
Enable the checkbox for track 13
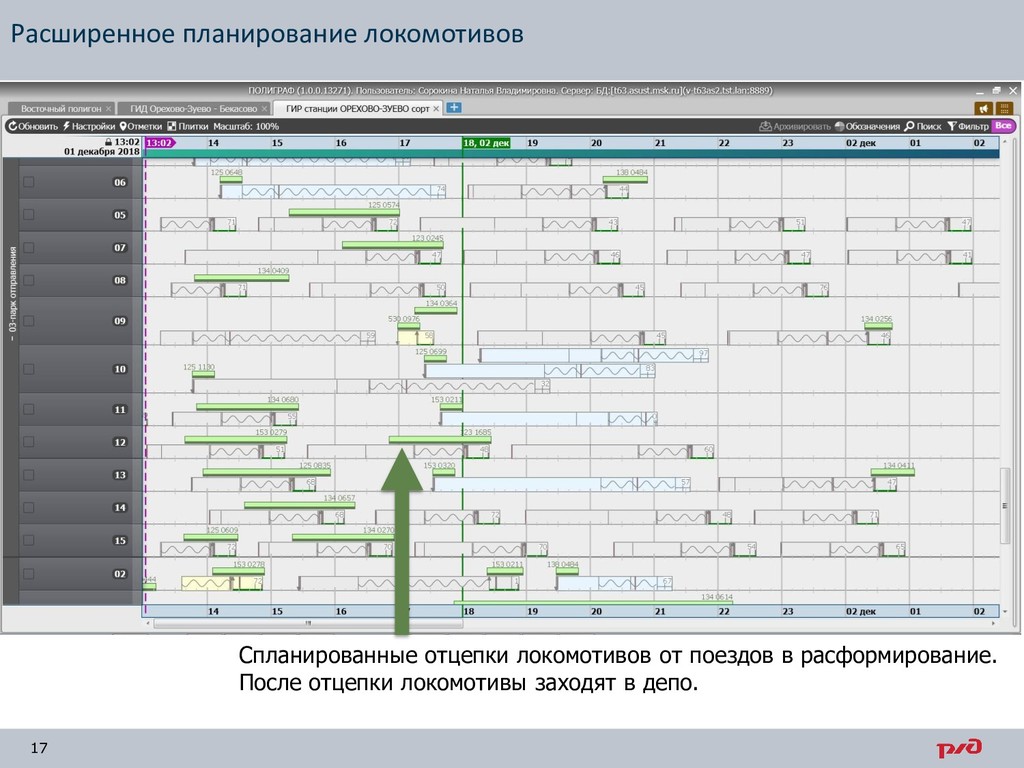tap(29, 475)
